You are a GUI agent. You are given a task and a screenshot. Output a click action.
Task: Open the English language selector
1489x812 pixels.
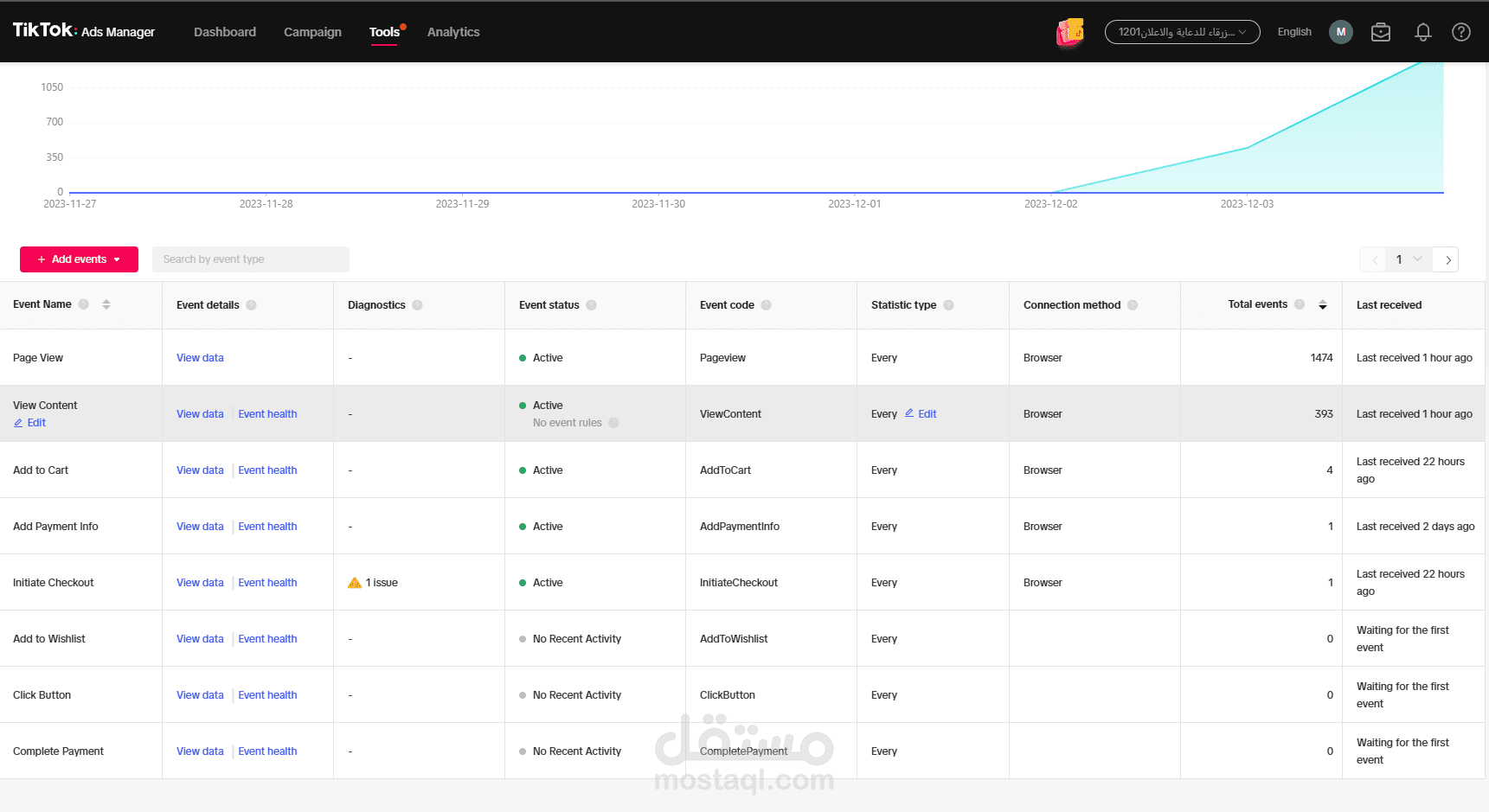(x=1294, y=32)
